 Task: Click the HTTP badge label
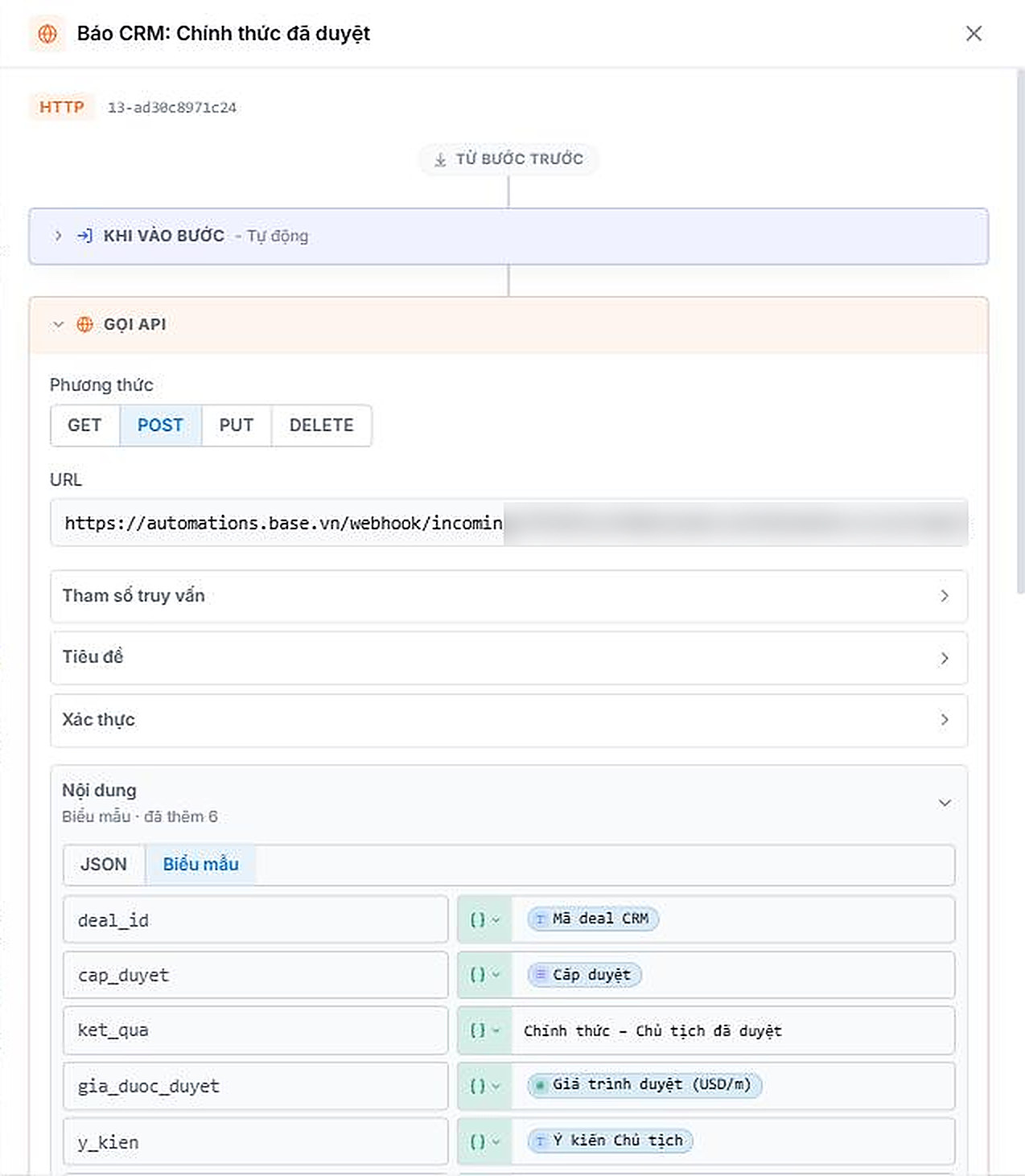point(62,107)
